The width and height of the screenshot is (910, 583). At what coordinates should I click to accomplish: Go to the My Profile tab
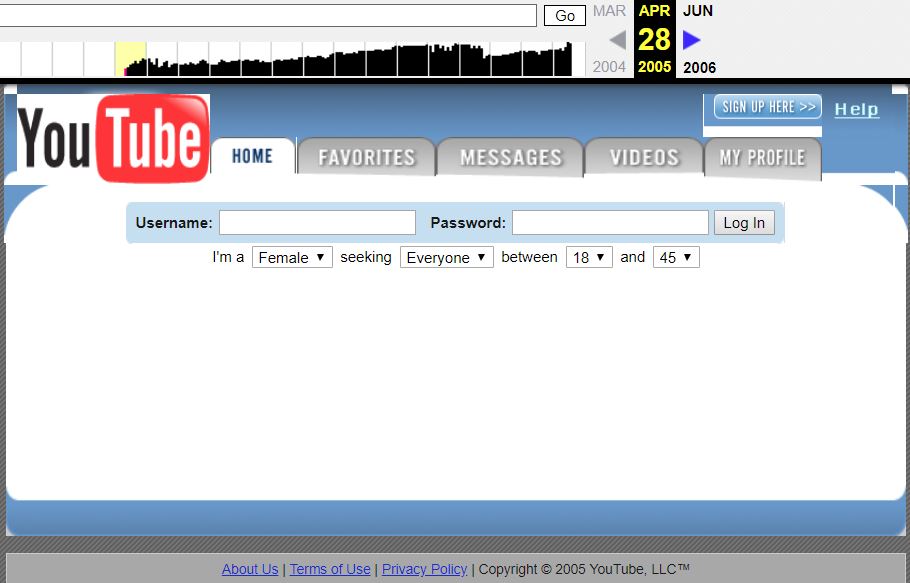[763, 158]
